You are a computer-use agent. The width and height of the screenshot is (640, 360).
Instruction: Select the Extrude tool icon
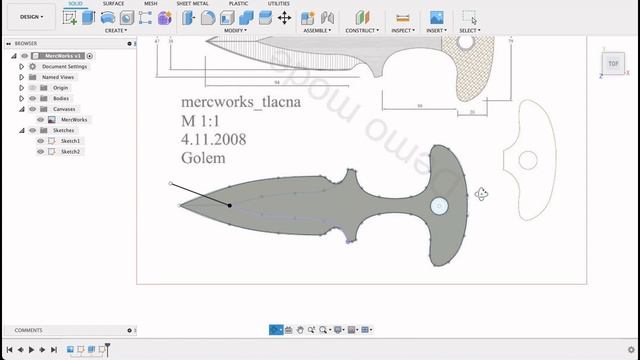click(x=89, y=18)
